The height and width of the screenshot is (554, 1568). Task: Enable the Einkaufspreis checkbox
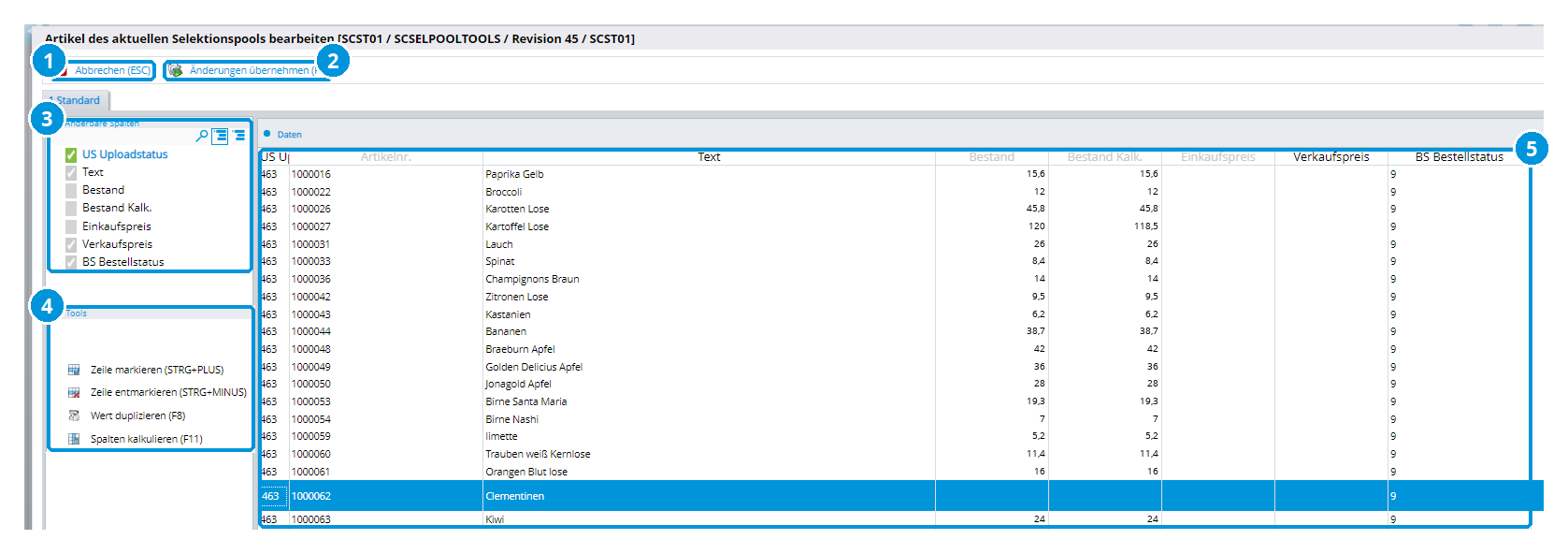71,226
